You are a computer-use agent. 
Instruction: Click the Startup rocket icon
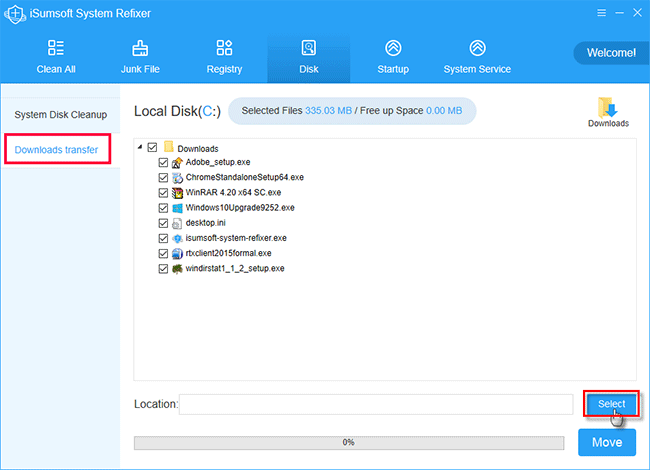[393, 48]
